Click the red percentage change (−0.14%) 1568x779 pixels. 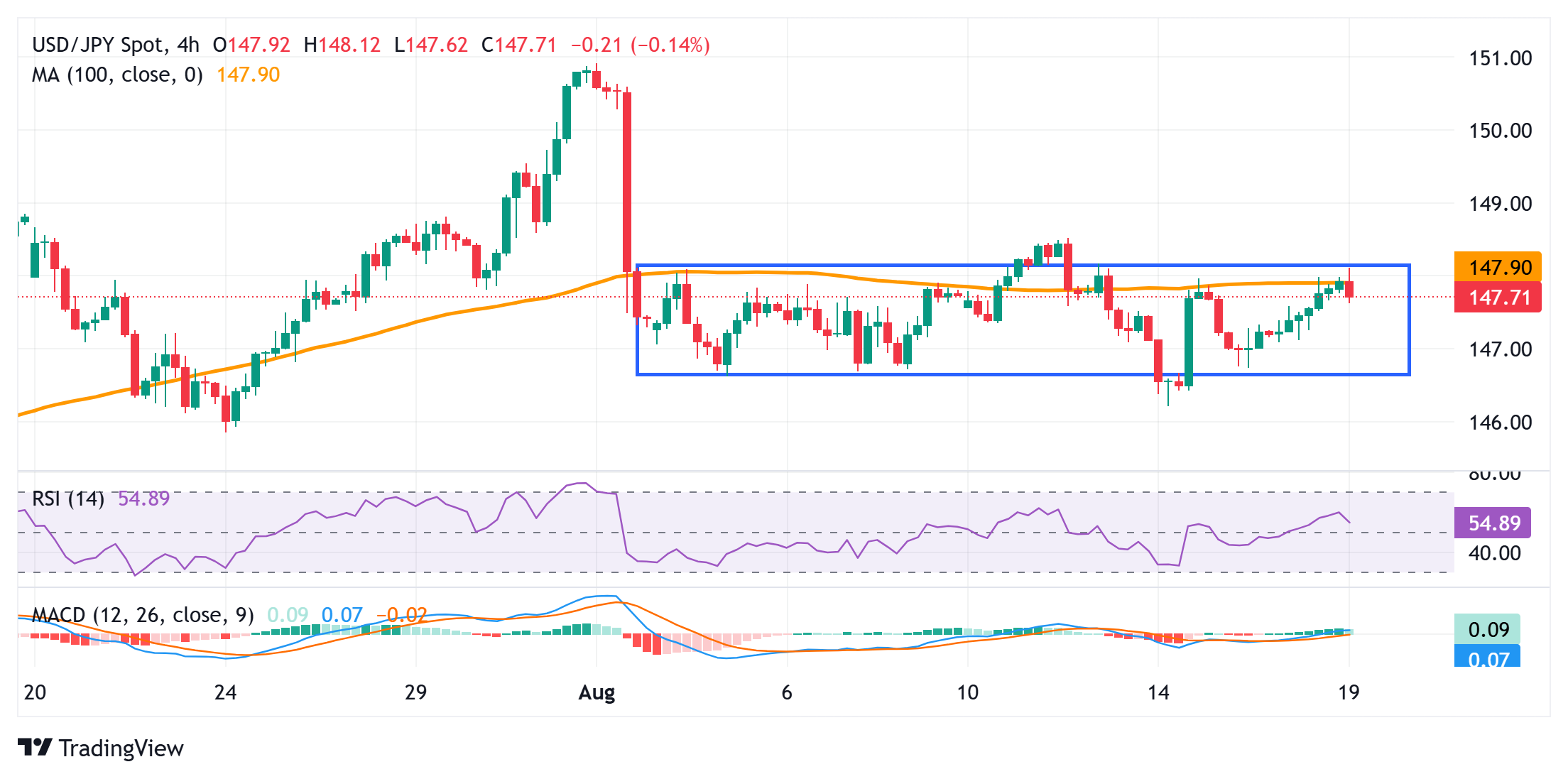click(x=670, y=45)
